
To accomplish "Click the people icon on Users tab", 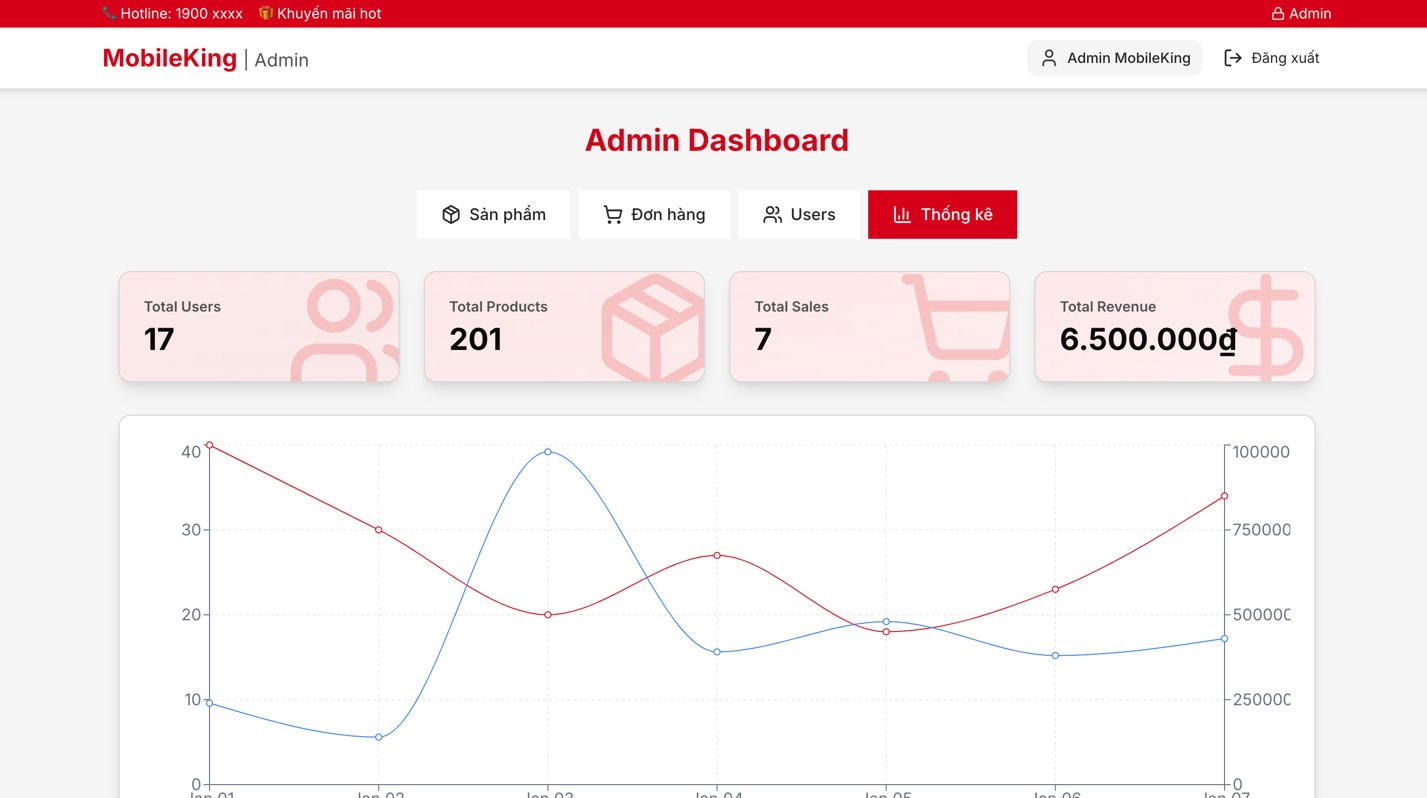I will pyautogui.click(x=772, y=214).
